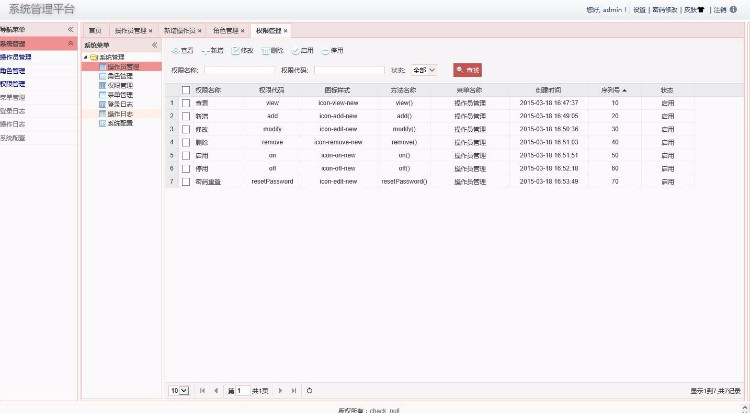Click the info icon beside 注销

(733, 9)
